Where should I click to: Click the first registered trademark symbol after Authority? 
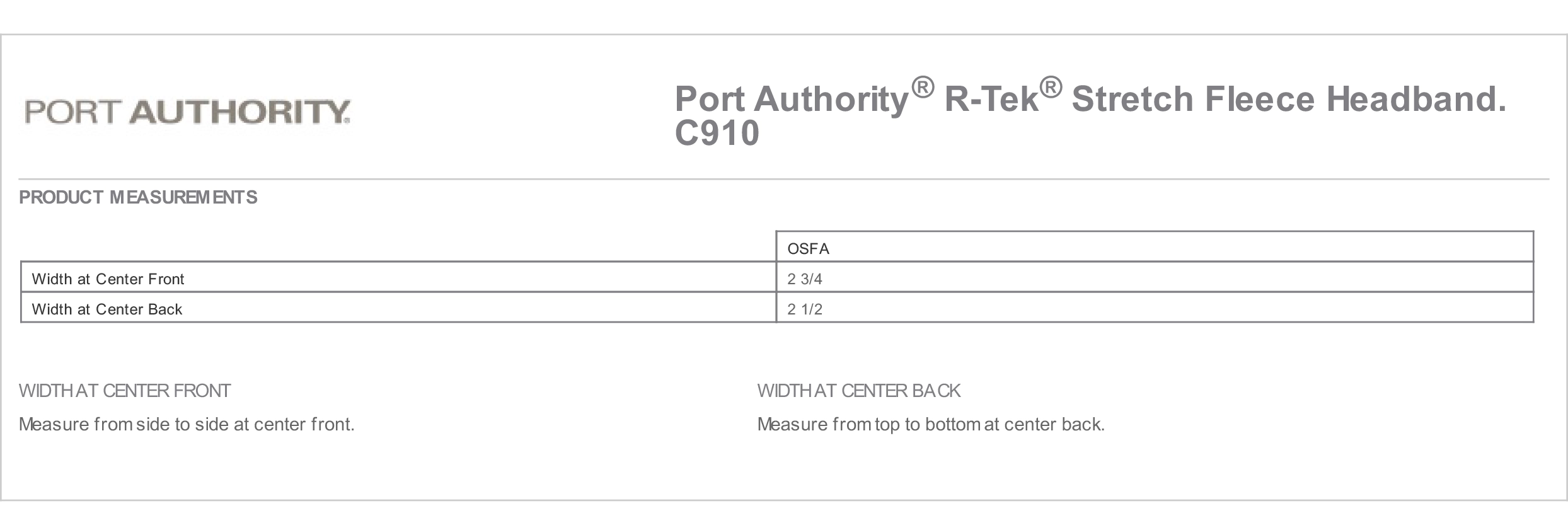(922, 88)
